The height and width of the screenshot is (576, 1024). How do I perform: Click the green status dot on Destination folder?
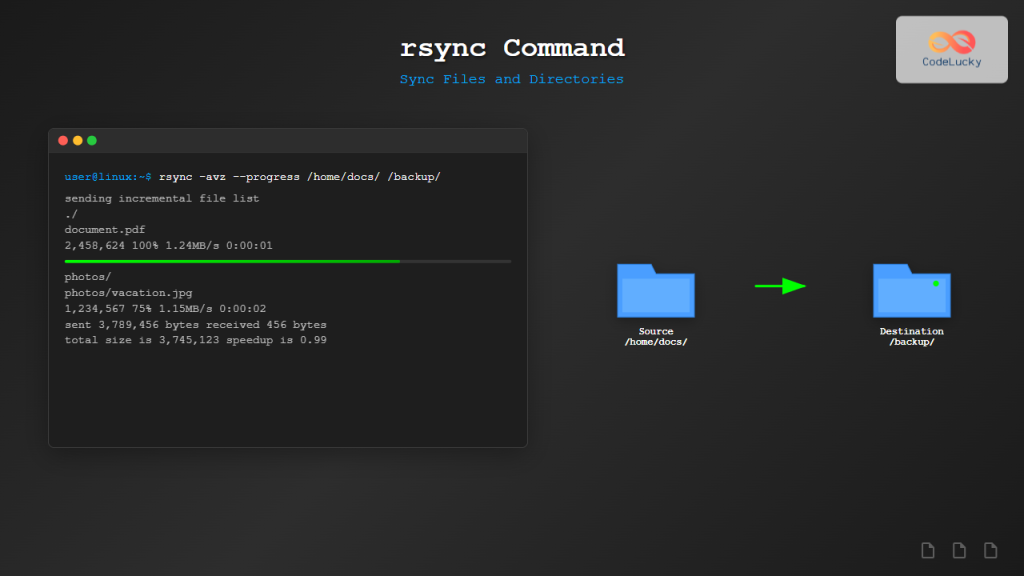[936, 283]
